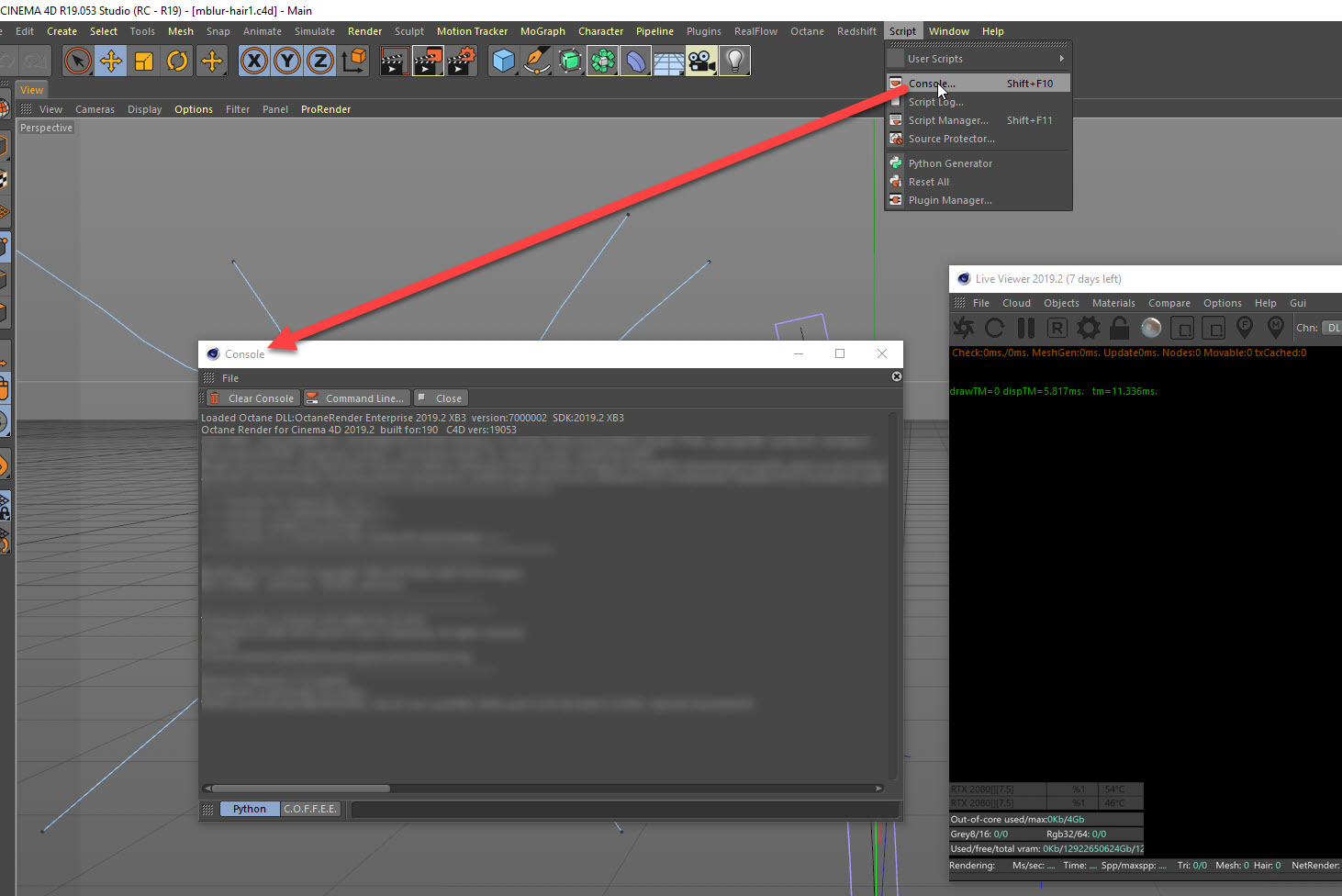Viewport: 1342px width, 896px height.
Task: Click the green MoGraph Array/Cloner icon
Action: click(x=602, y=62)
